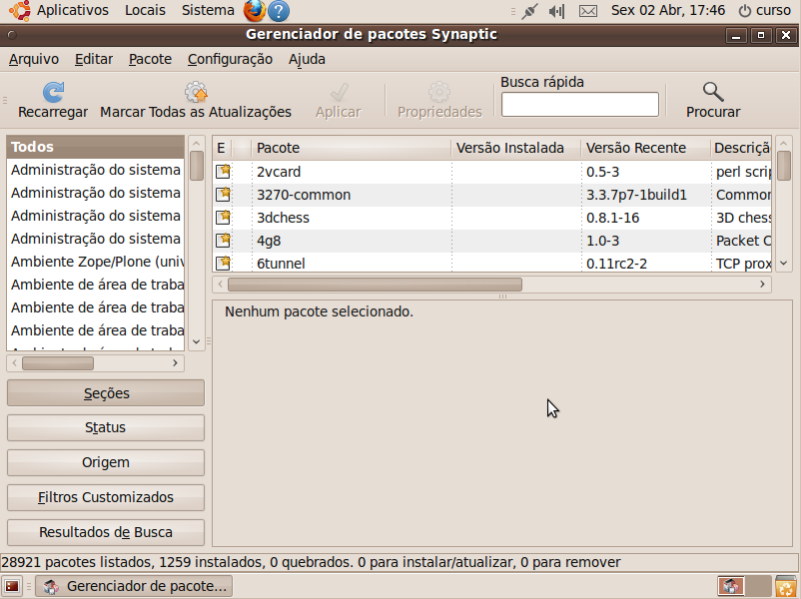801x599 pixels.
Task: Select the 3270-common package row
Action: pyautogui.click(x=492, y=195)
